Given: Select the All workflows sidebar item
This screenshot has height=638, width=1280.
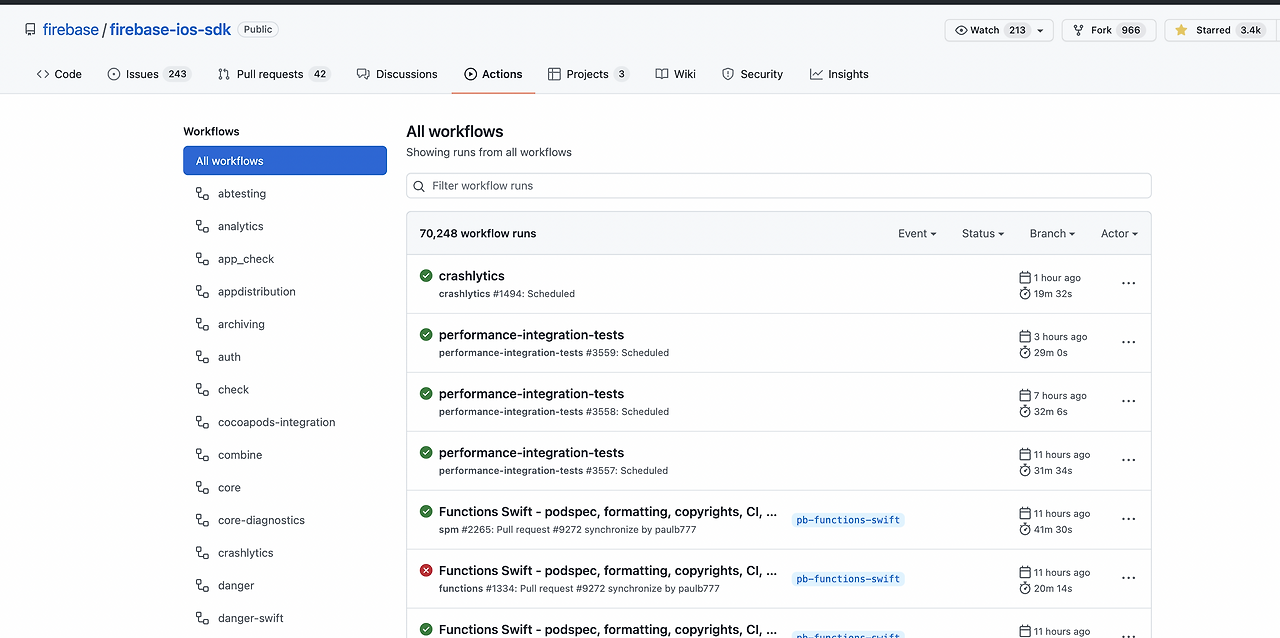Looking at the screenshot, I should point(285,161).
